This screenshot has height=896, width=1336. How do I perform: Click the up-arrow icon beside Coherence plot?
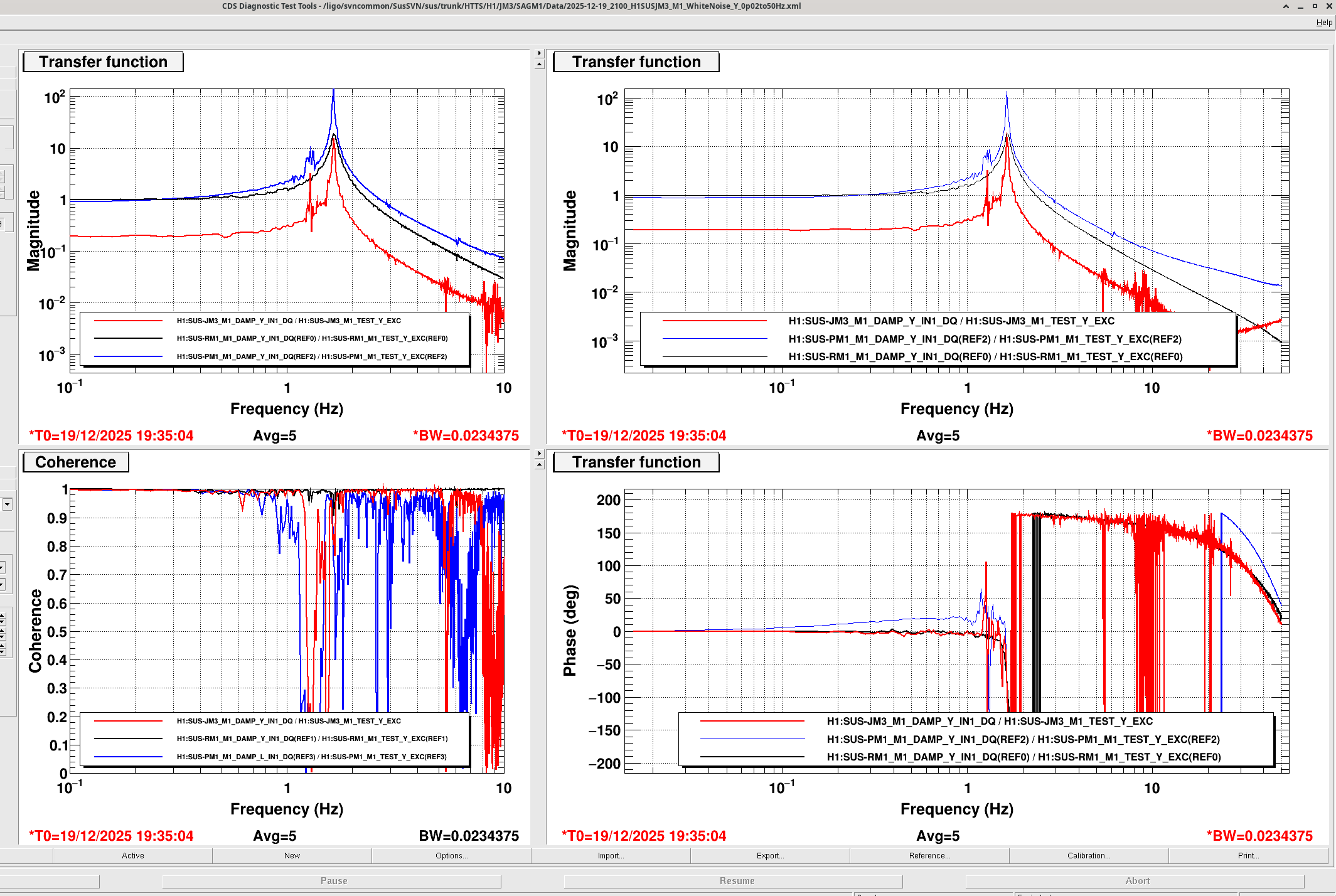539,465
